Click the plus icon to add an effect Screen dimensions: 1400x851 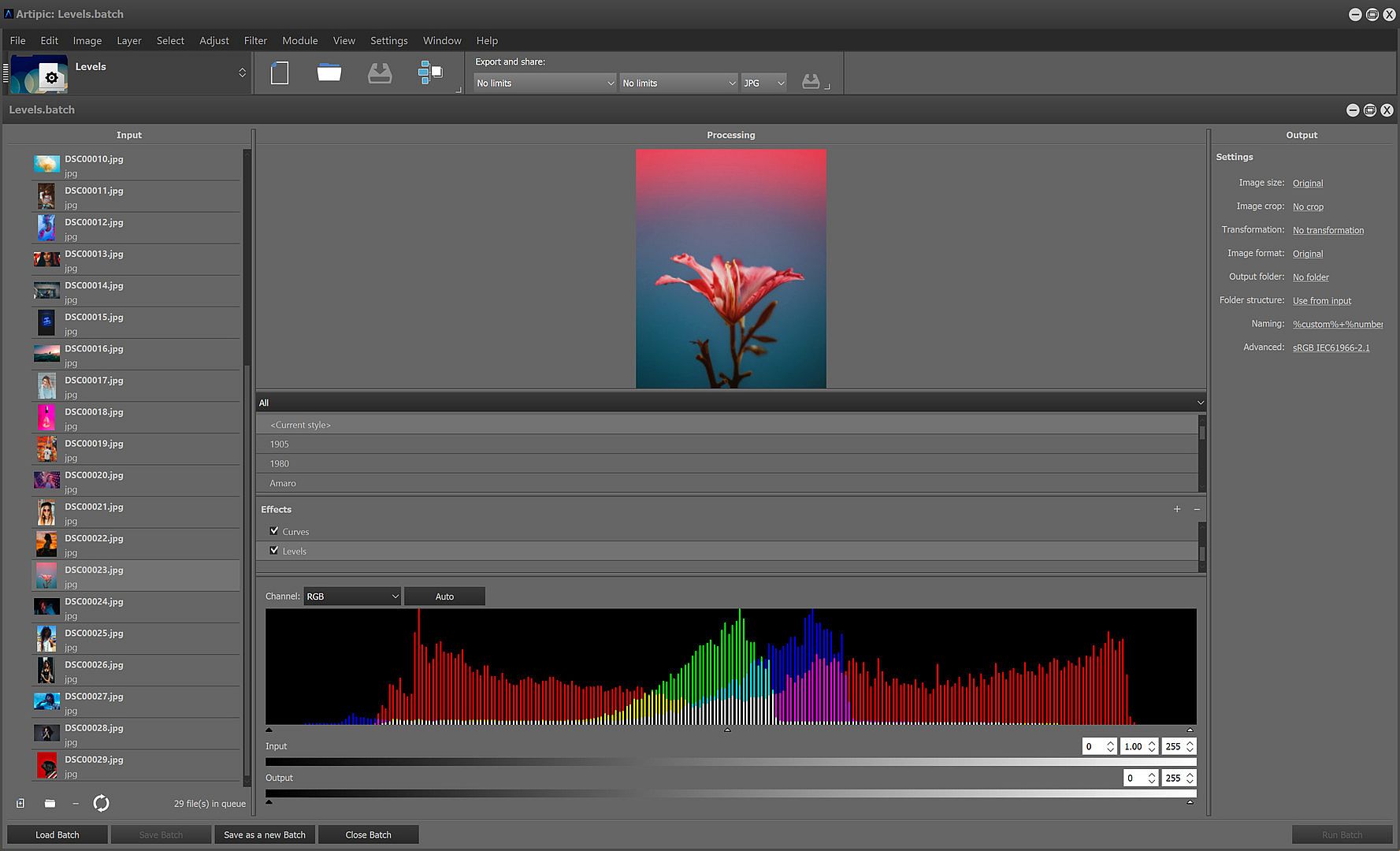pyautogui.click(x=1177, y=509)
